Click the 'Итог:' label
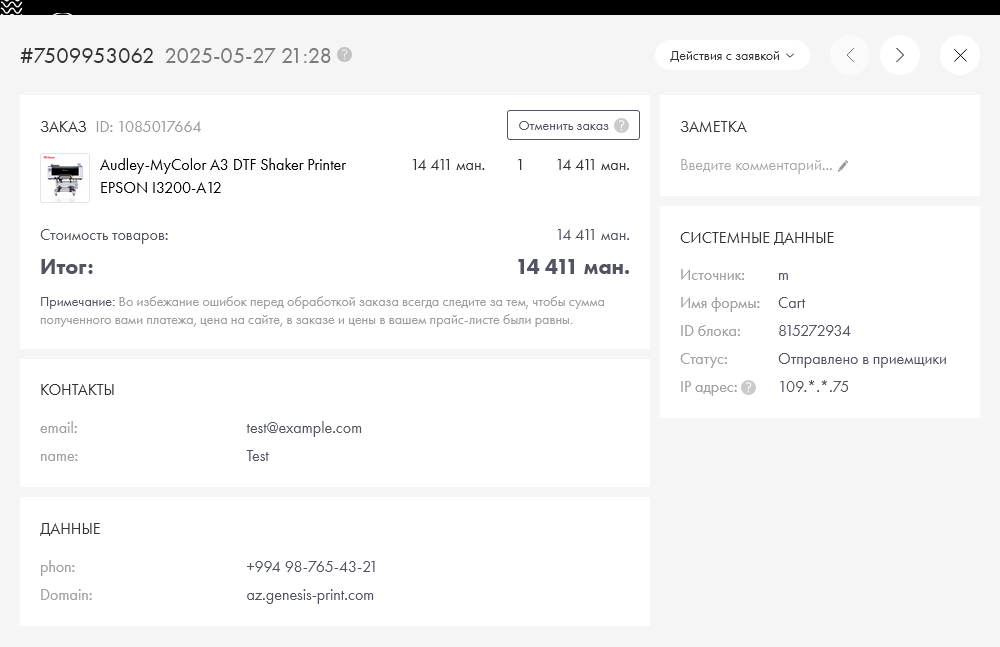Screen dimensions: 1000x647 coord(67,267)
